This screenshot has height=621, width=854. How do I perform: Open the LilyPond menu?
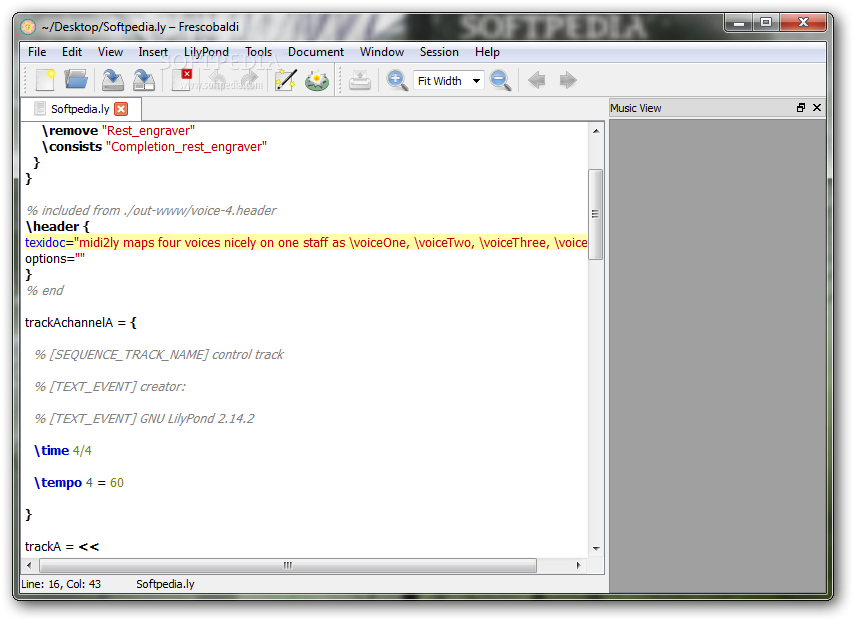point(206,52)
